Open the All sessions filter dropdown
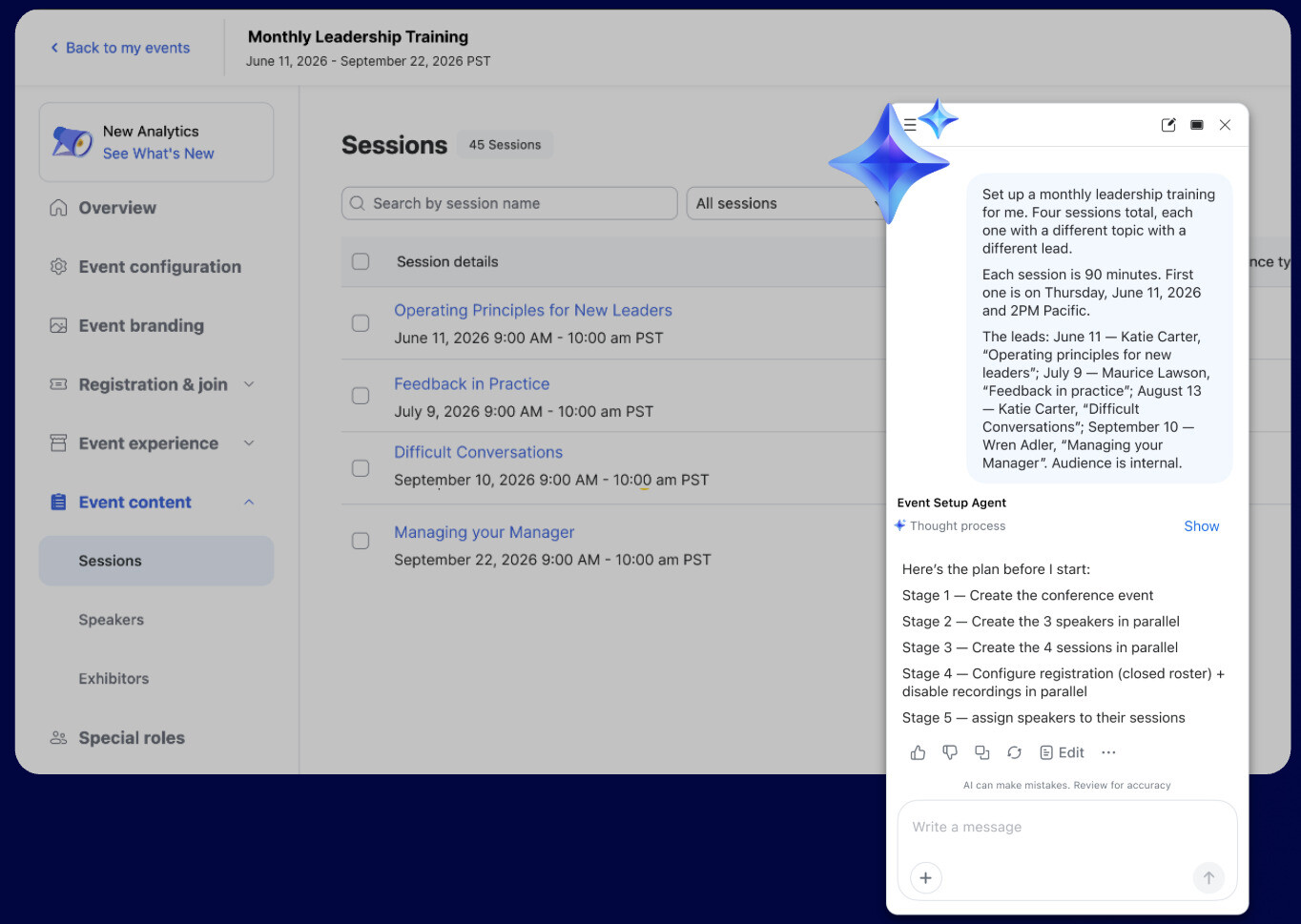 (788, 203)
